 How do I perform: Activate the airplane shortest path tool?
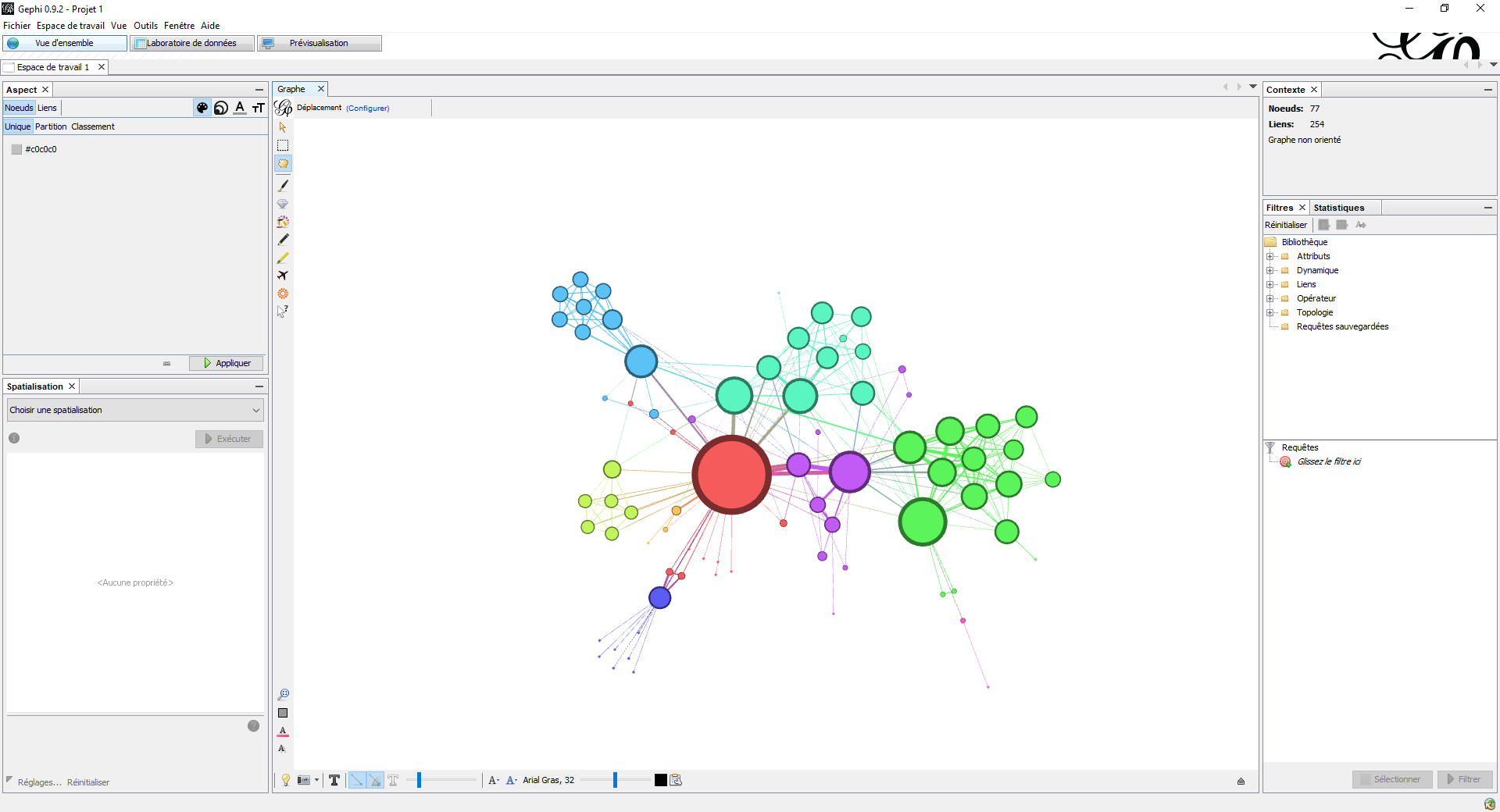tap(283, 276)
